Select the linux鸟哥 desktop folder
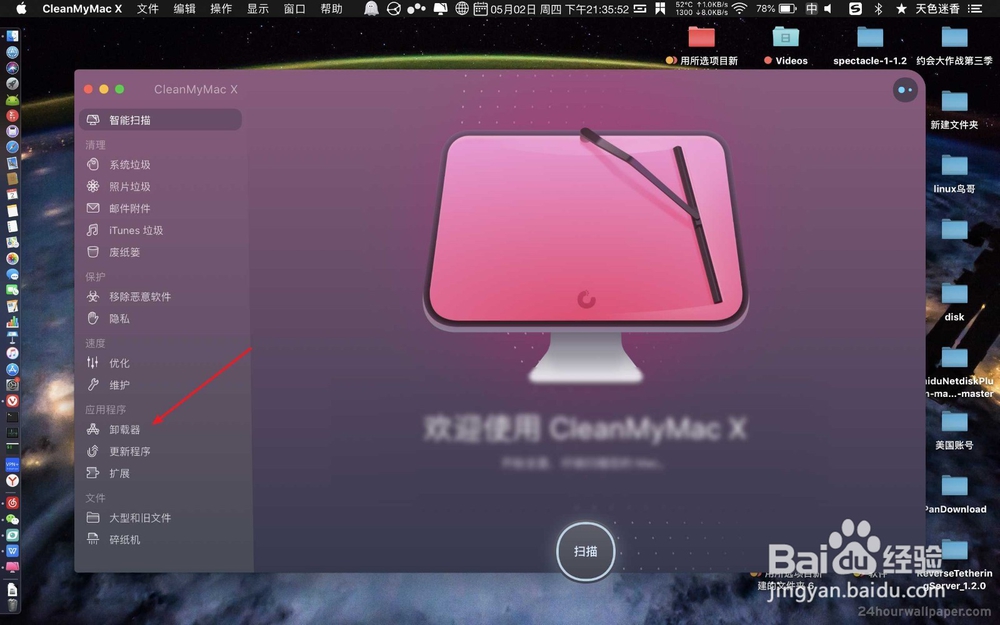 coord(954,173)
